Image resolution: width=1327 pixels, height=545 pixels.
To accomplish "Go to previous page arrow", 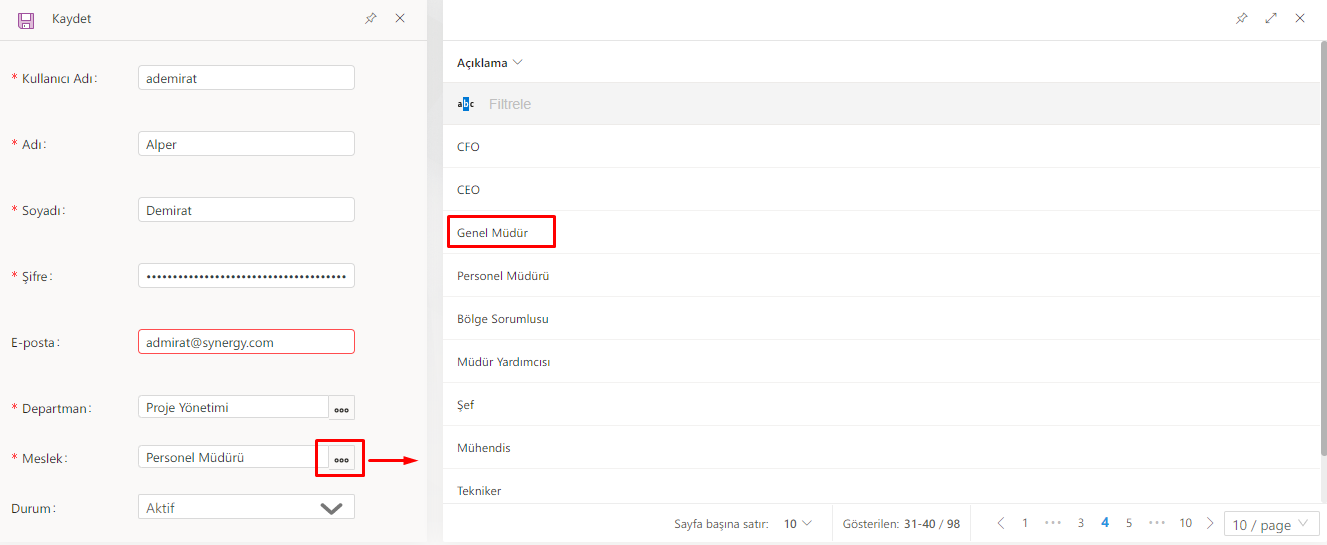I will click(1001, 523).
